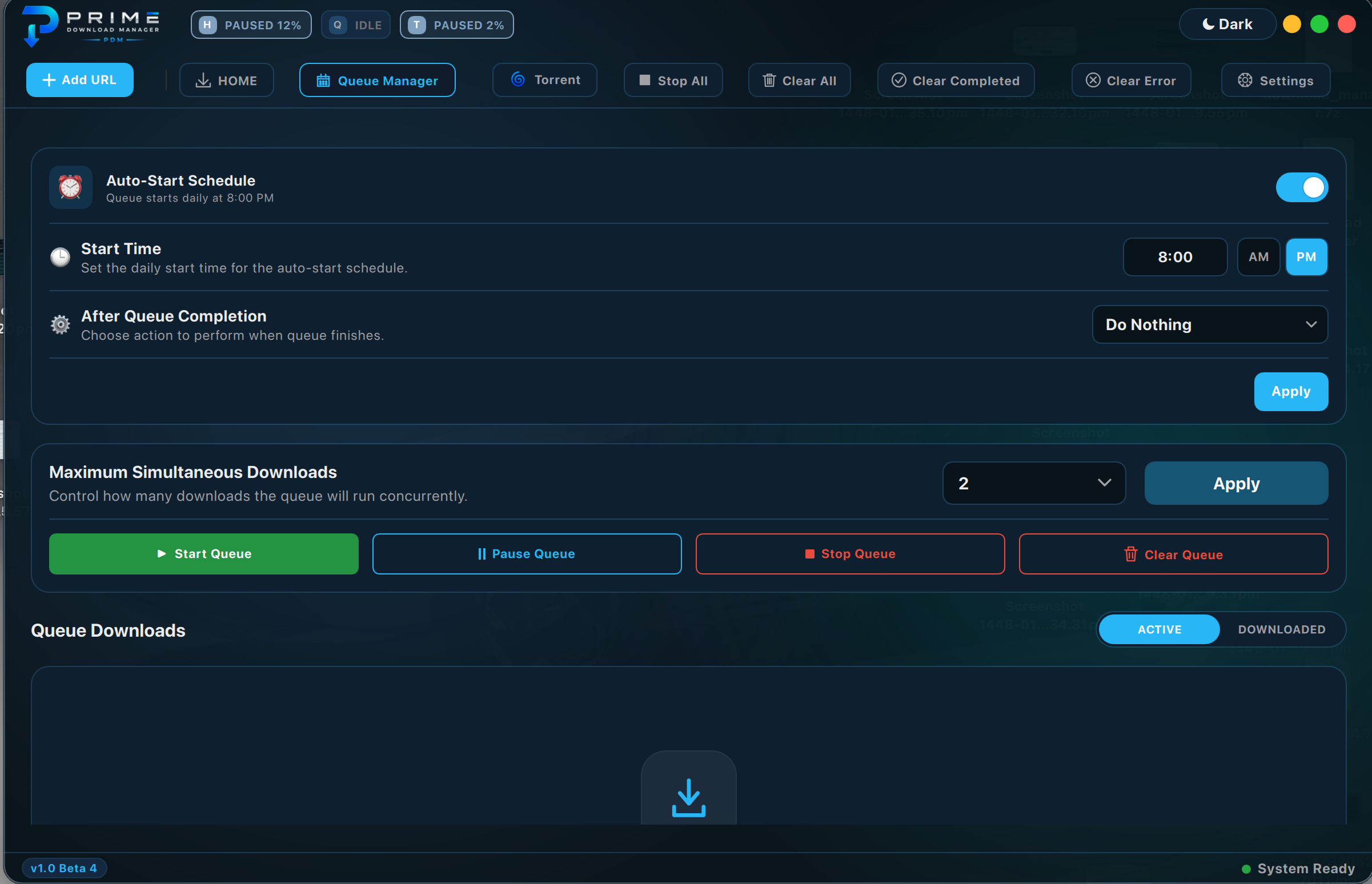Click the download arrow icon in empty queue
The height and width of the screenshot is (884, 1372).
(x=688, y=797)
